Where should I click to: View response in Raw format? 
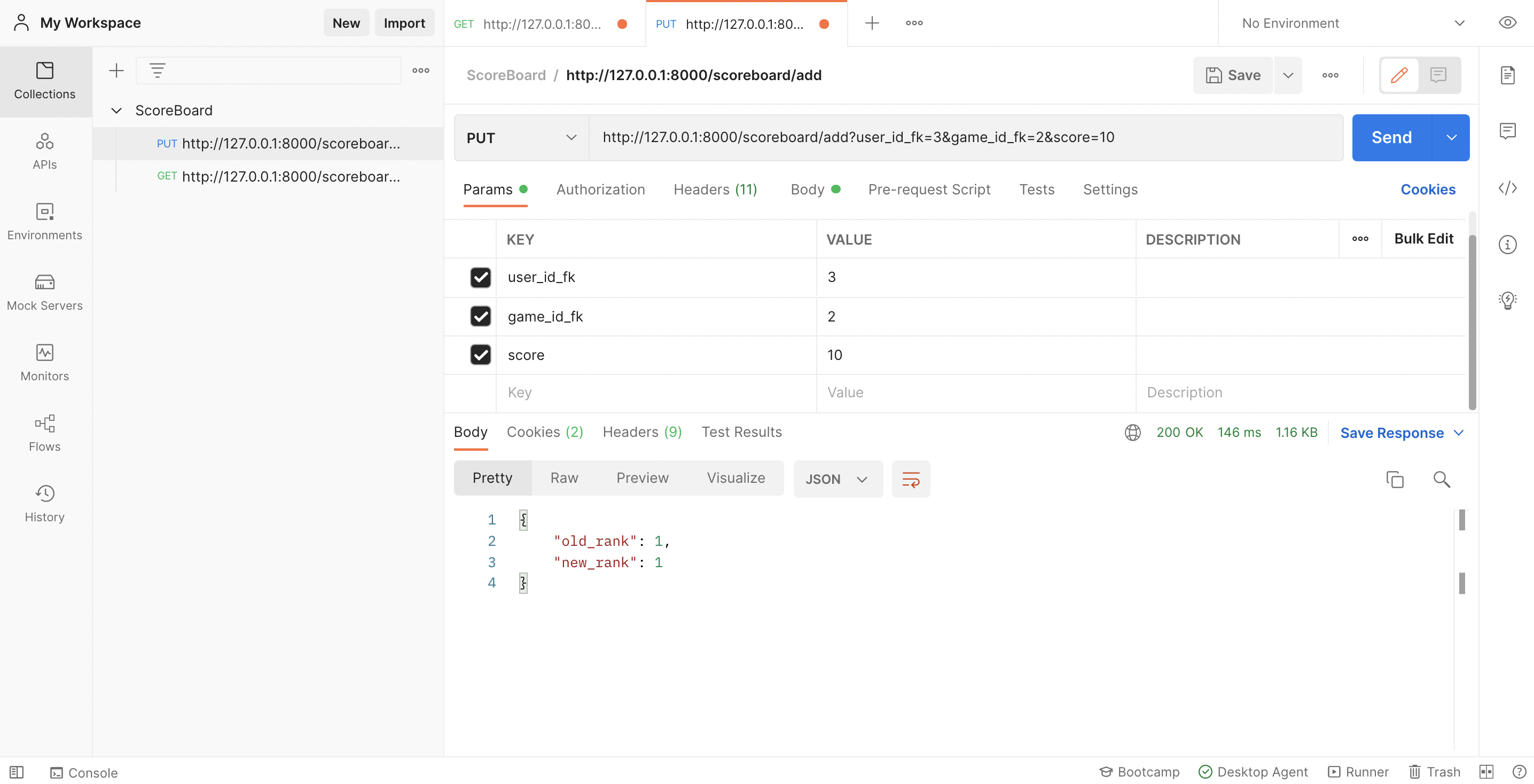point(564,477)
